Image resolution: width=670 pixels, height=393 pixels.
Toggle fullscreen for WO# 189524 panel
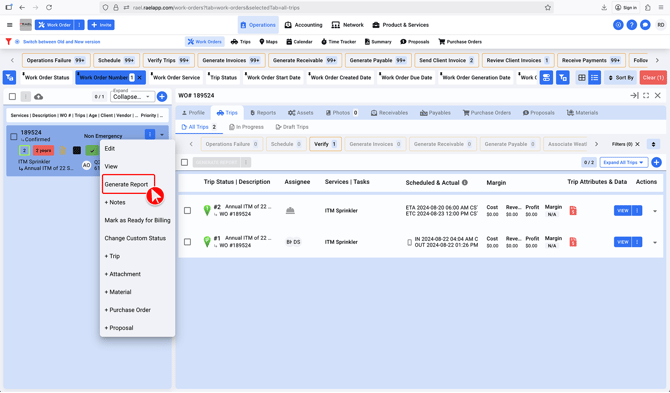click(646, 96)
